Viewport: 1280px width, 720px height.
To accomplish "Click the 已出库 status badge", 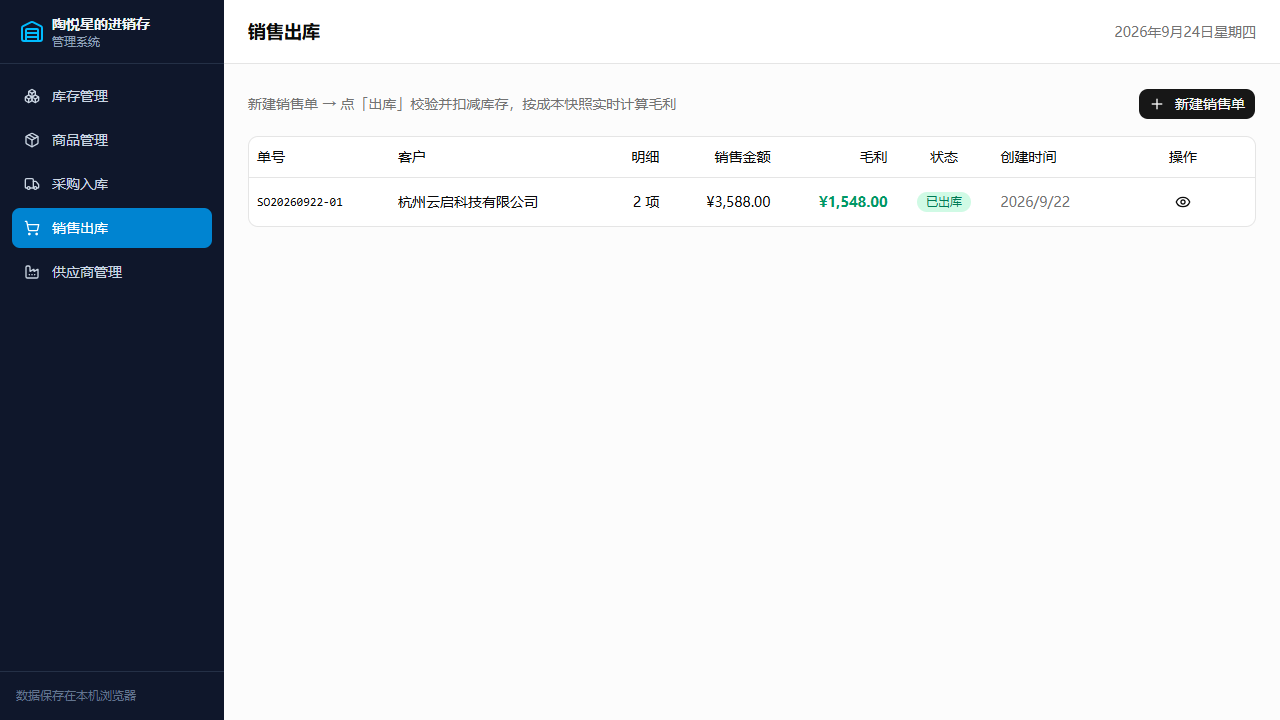I will pos(944,202).
